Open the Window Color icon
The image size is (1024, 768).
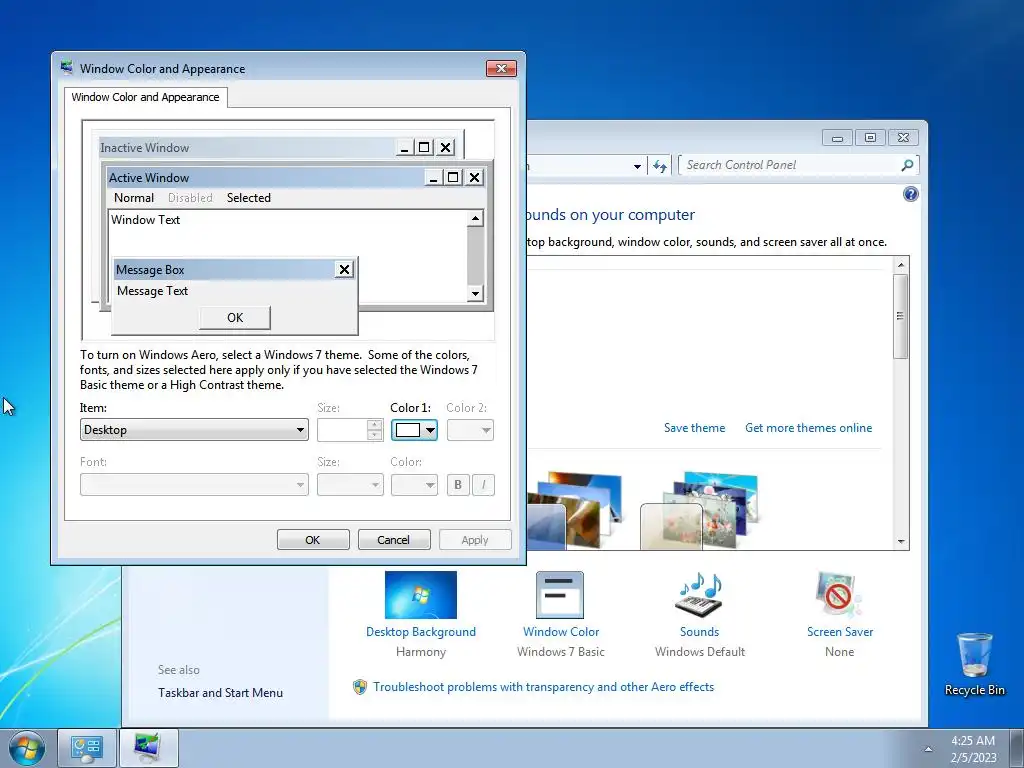point(560,595)
